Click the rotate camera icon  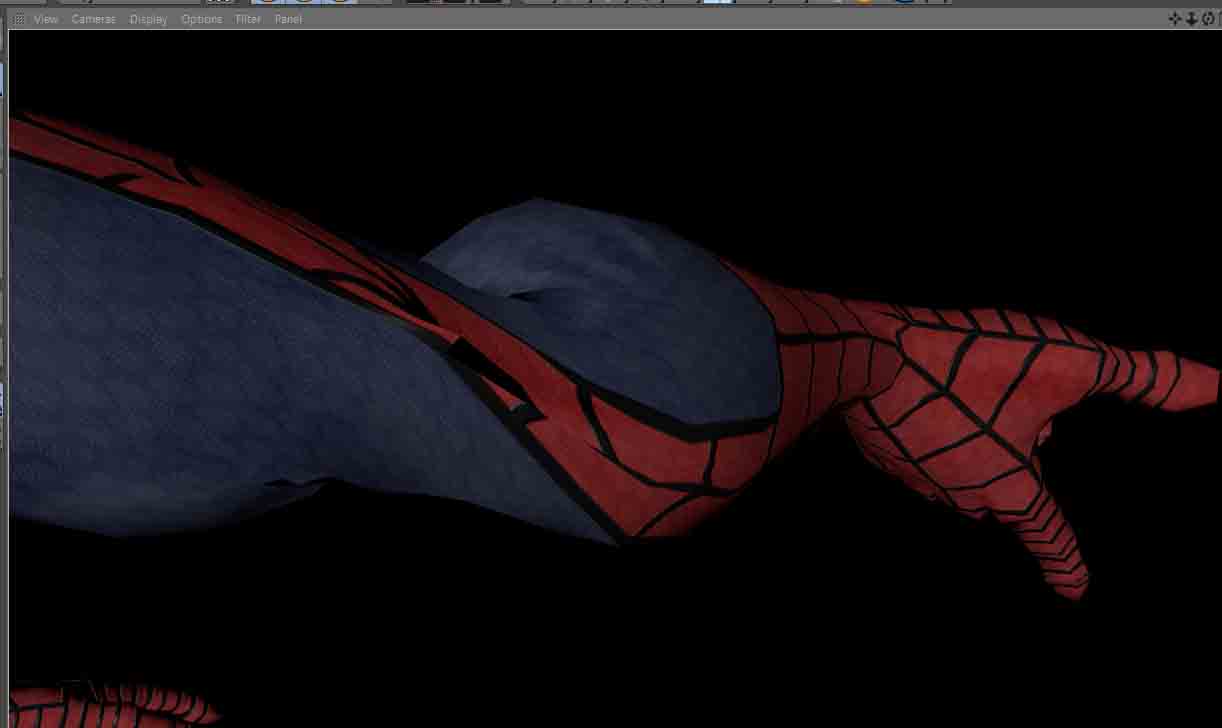(1207, 18)
